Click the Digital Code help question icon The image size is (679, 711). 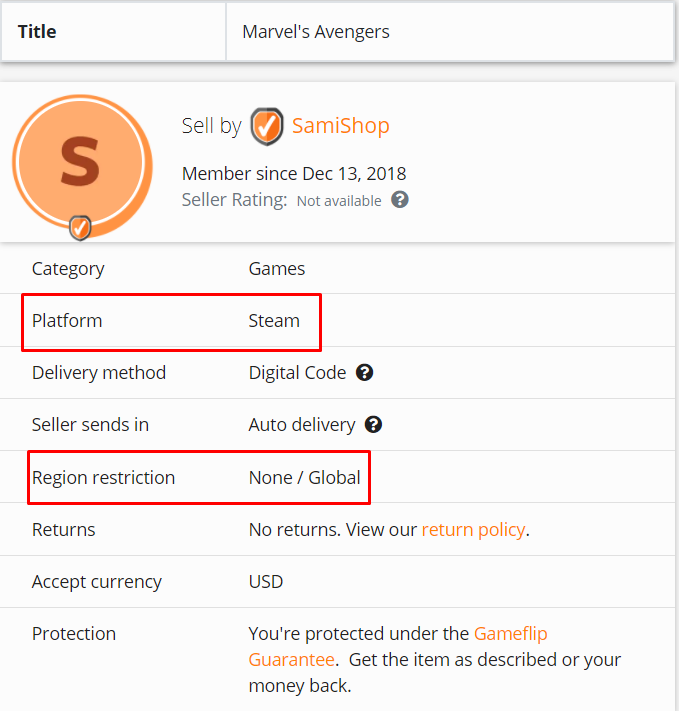(365, 373)
